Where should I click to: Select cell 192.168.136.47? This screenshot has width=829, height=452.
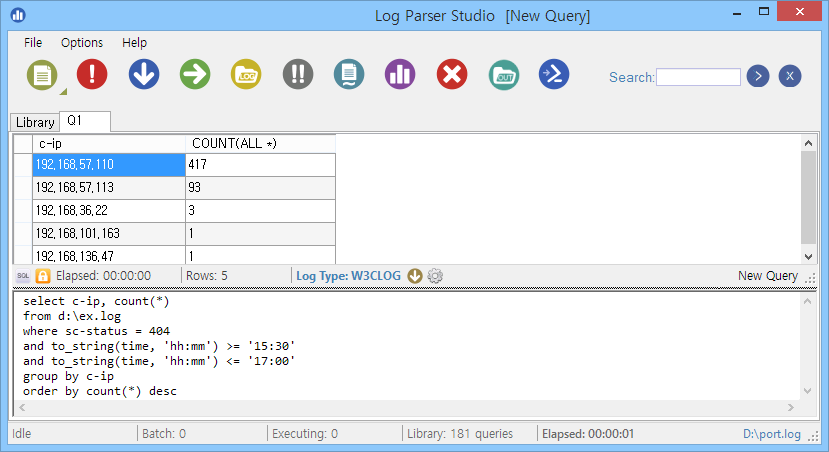pos(109,255)
